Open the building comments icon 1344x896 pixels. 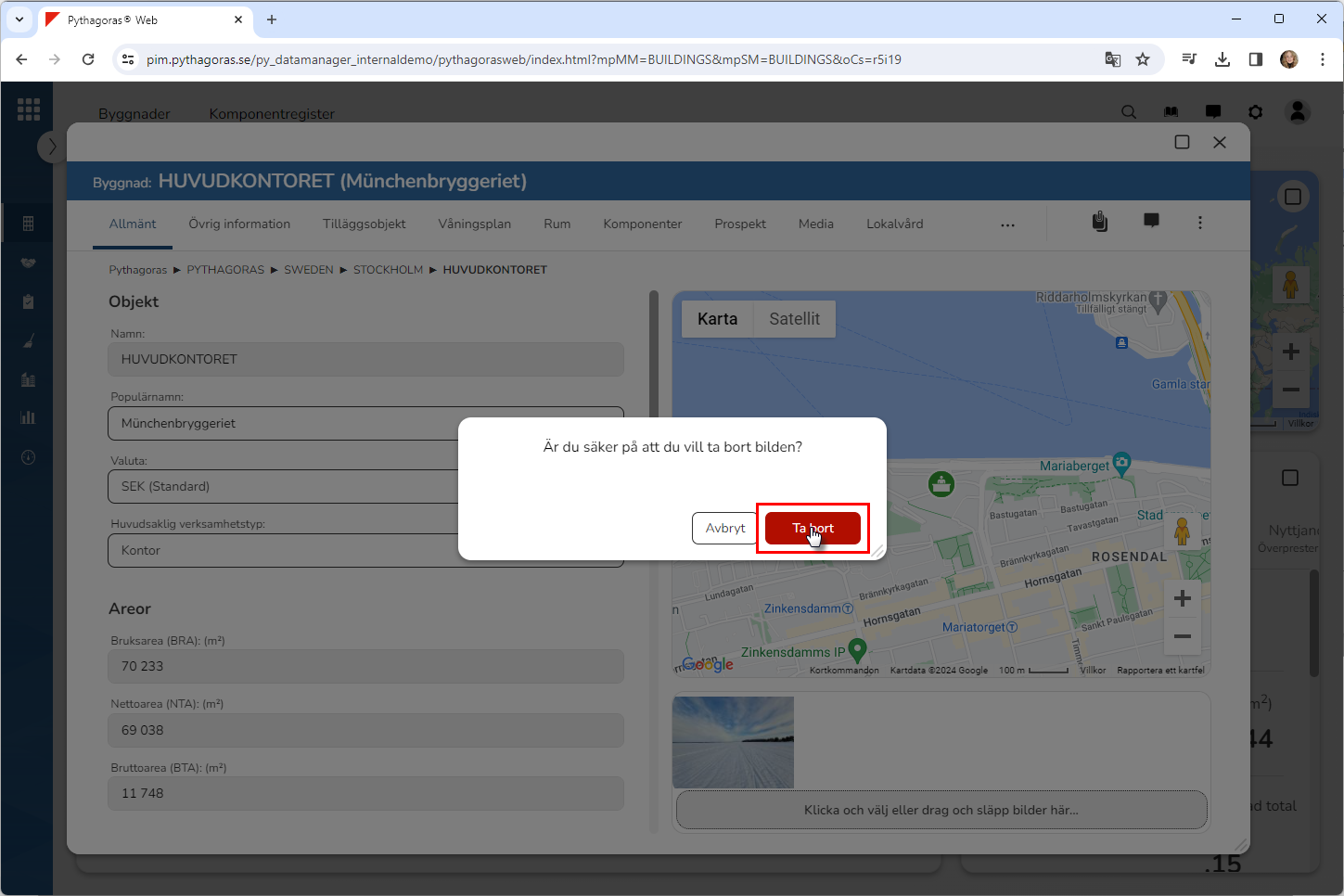[1151, 222]
